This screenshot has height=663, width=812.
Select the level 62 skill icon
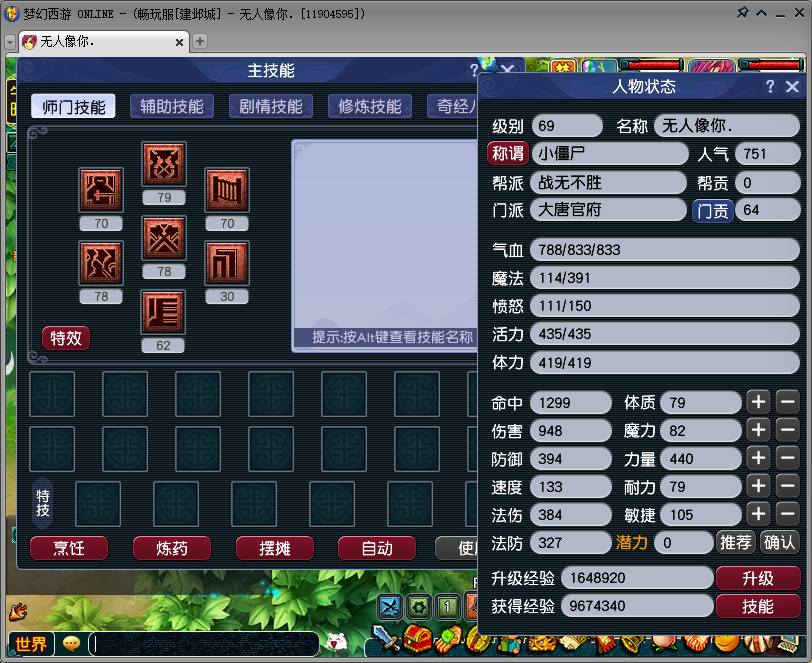163,314
